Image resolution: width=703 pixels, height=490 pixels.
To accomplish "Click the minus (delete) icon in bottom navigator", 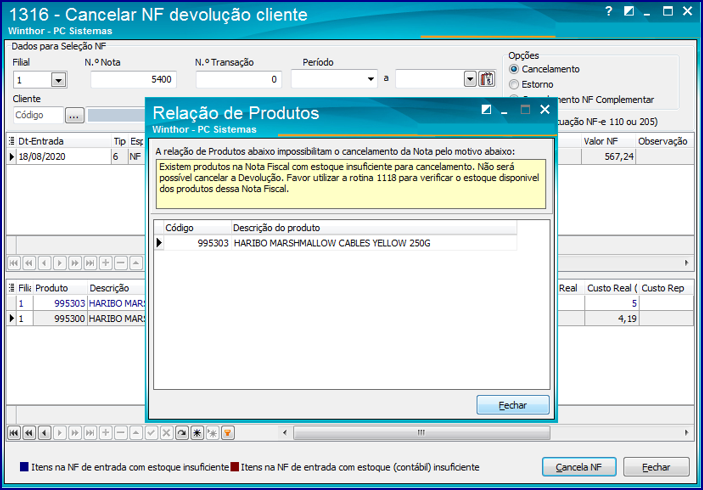I will (121, 433).
